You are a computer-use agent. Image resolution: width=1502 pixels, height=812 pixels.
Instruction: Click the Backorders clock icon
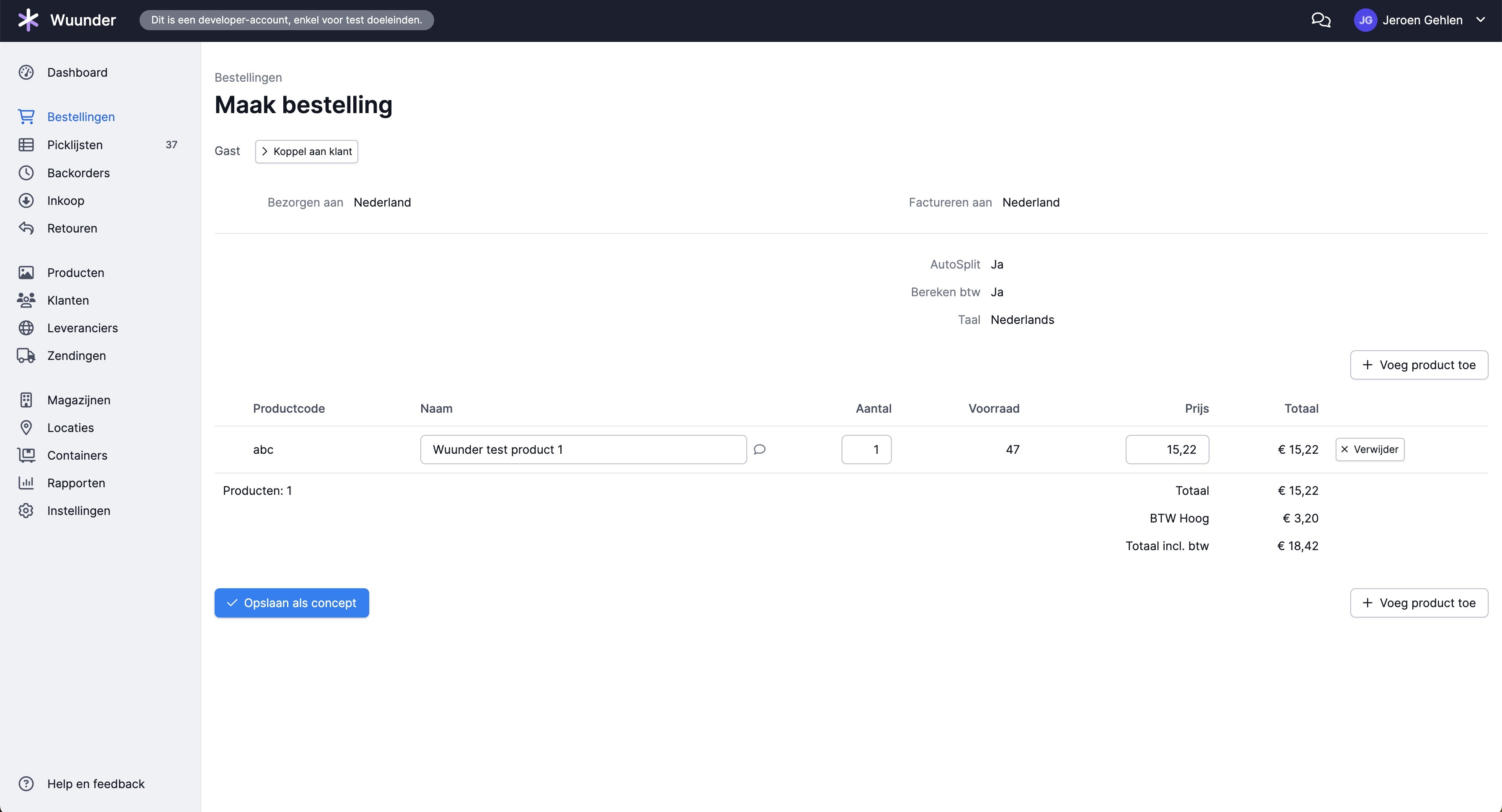tap(26, 173)
